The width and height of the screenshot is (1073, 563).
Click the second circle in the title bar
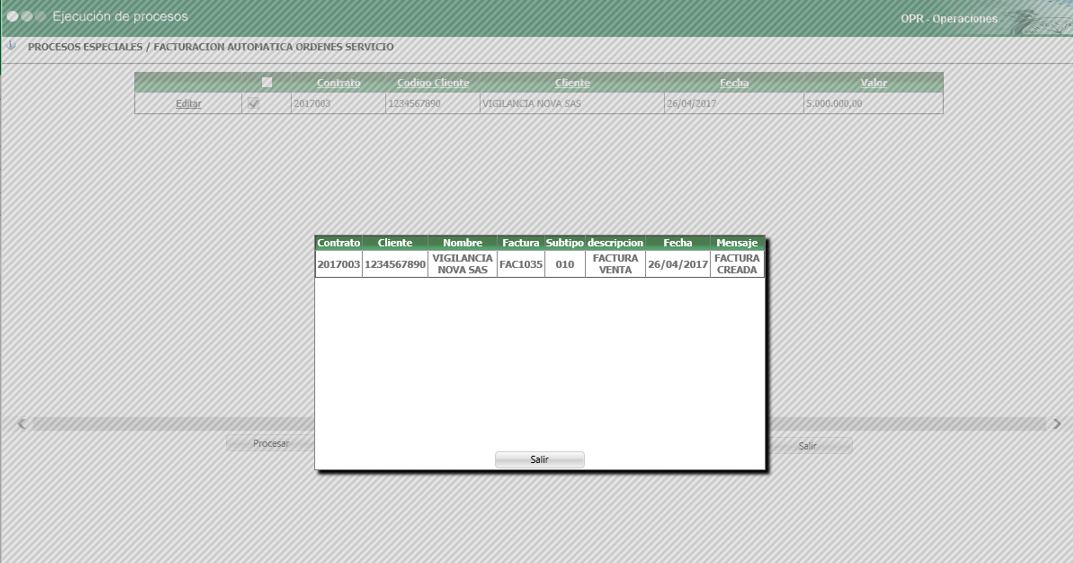coord(27,16)
